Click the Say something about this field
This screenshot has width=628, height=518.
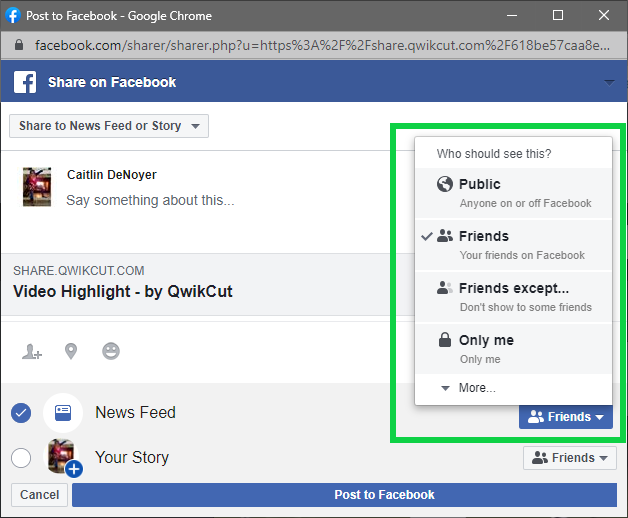[x=151, y=200]
